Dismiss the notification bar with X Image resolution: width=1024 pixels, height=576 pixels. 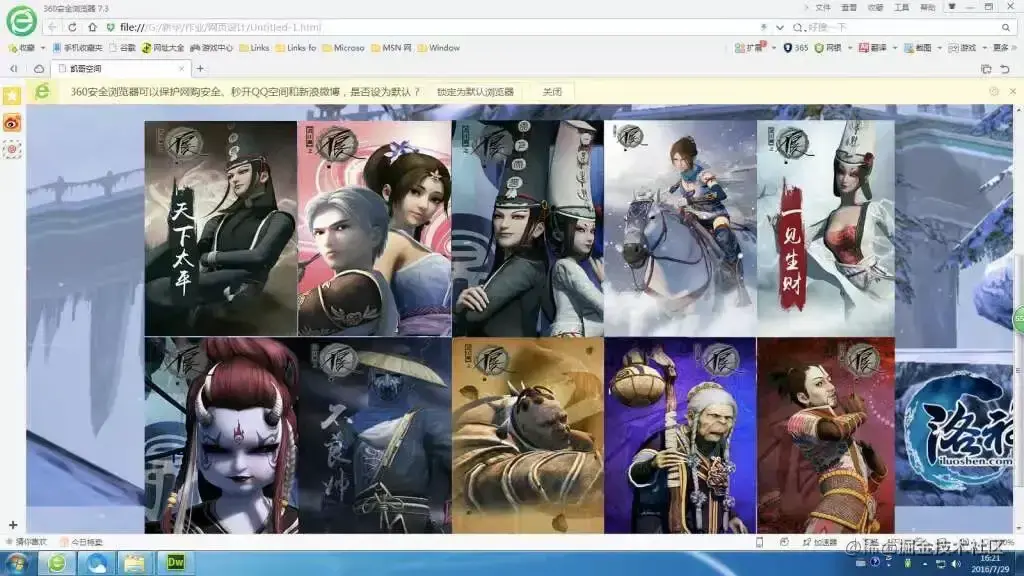pos(1013,92)
